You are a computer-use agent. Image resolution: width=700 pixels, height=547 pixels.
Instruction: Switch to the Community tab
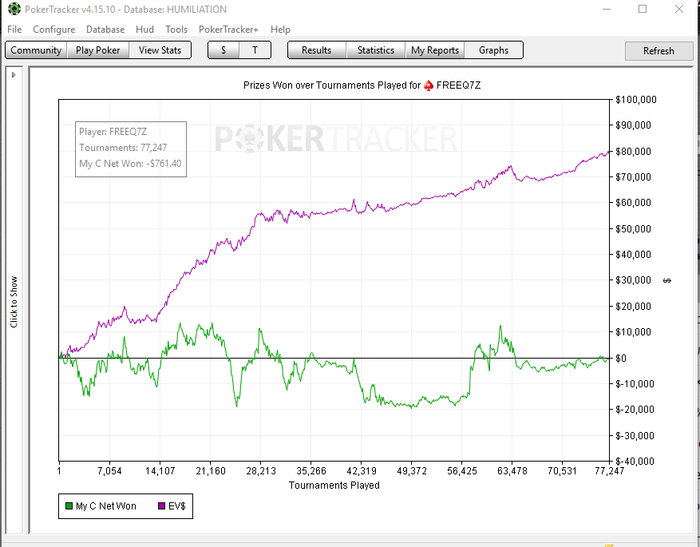click(x=36, y=50)
